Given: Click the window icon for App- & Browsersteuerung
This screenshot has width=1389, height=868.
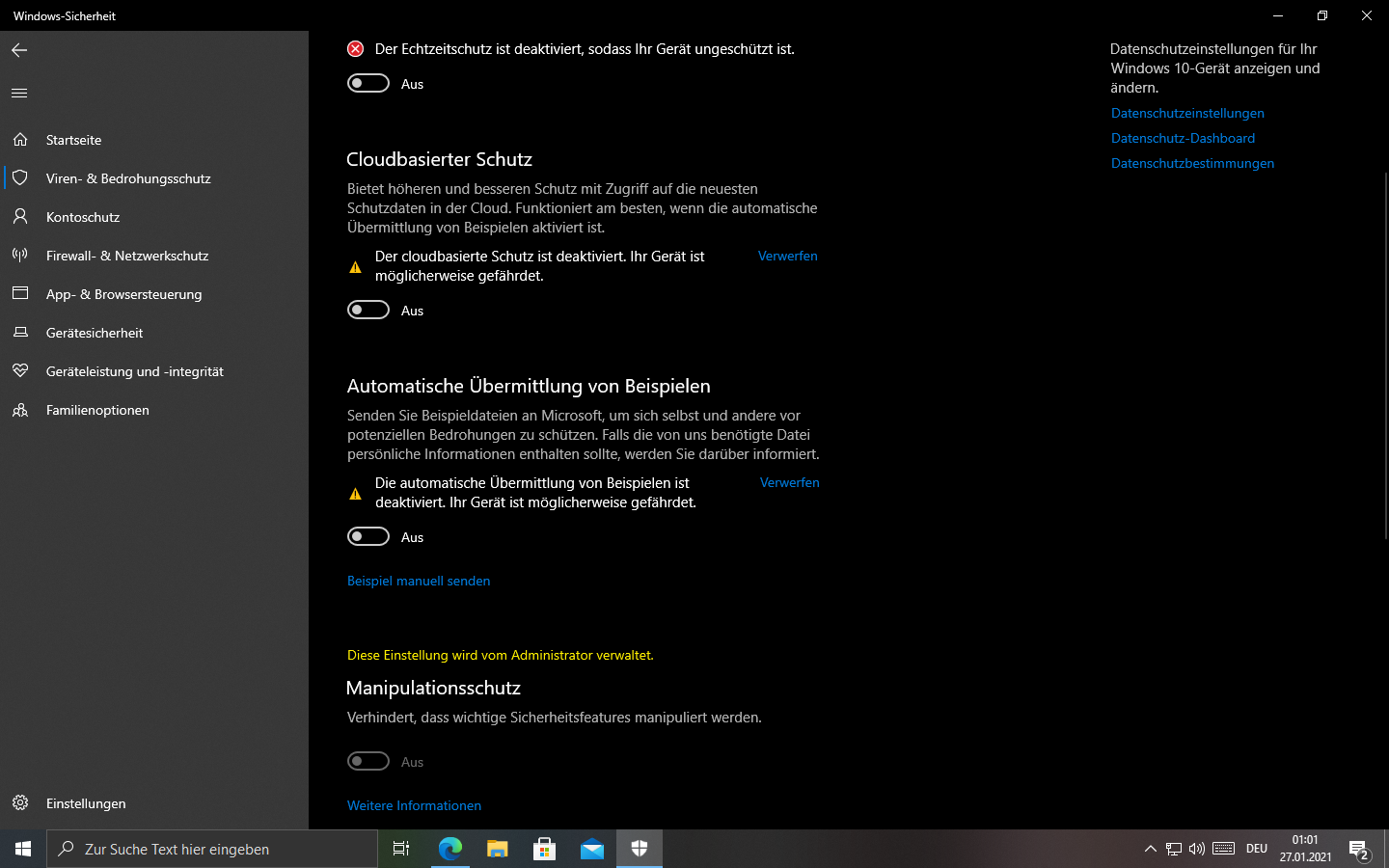Looking at the screenshot, I should [x=20, y=294].
